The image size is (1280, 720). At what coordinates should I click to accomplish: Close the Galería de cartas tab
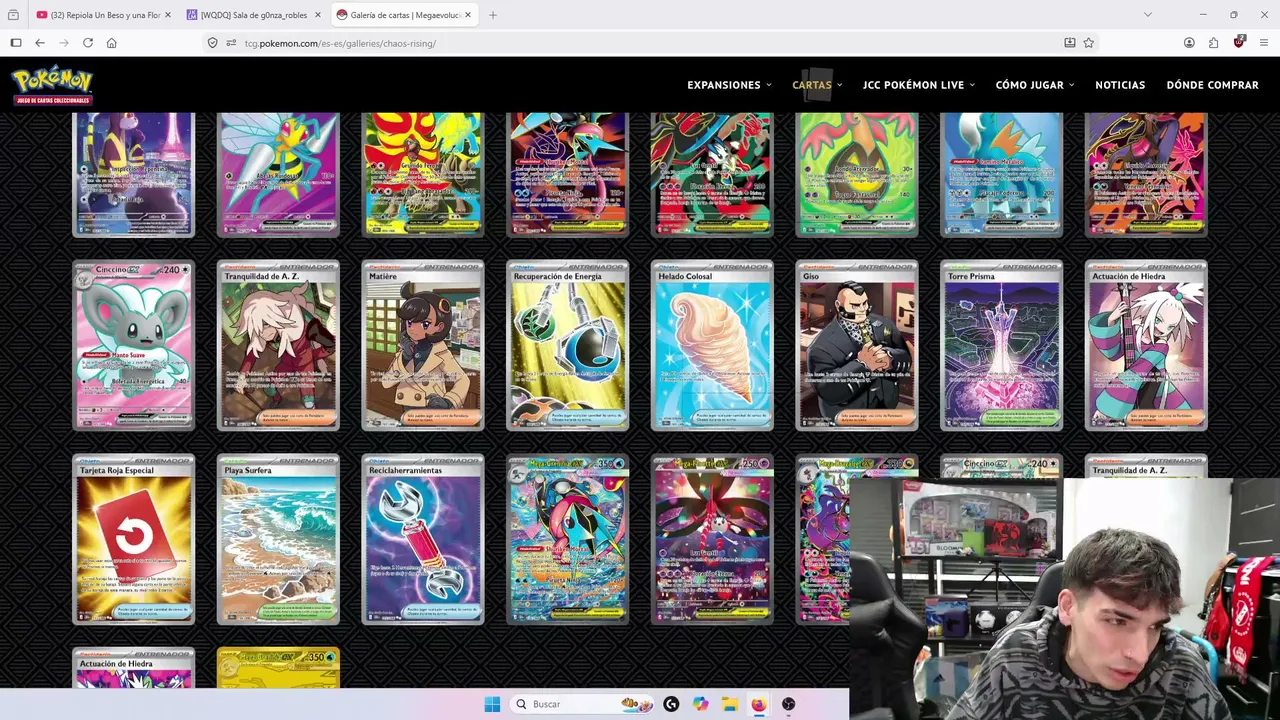[467, 15]
